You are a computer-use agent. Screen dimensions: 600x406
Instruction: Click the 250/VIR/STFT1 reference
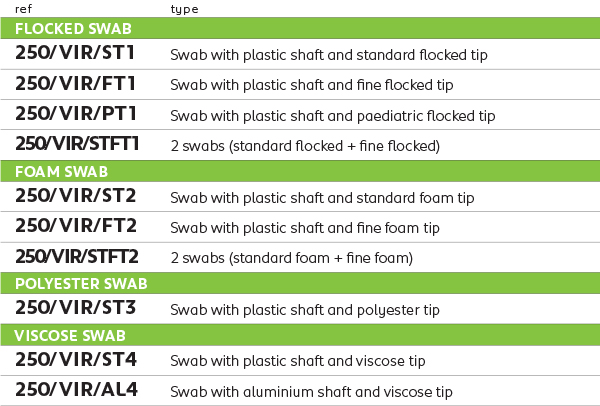(77, 143)
